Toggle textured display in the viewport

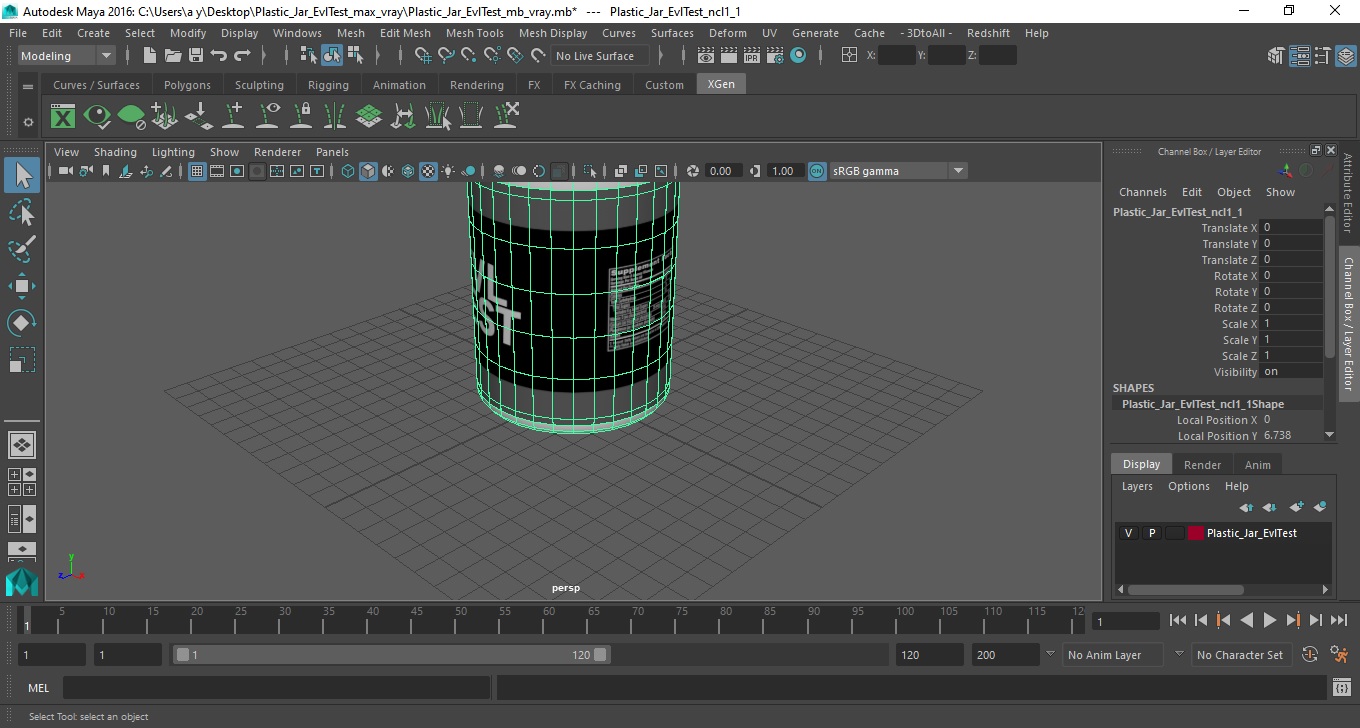click(428, 171)
